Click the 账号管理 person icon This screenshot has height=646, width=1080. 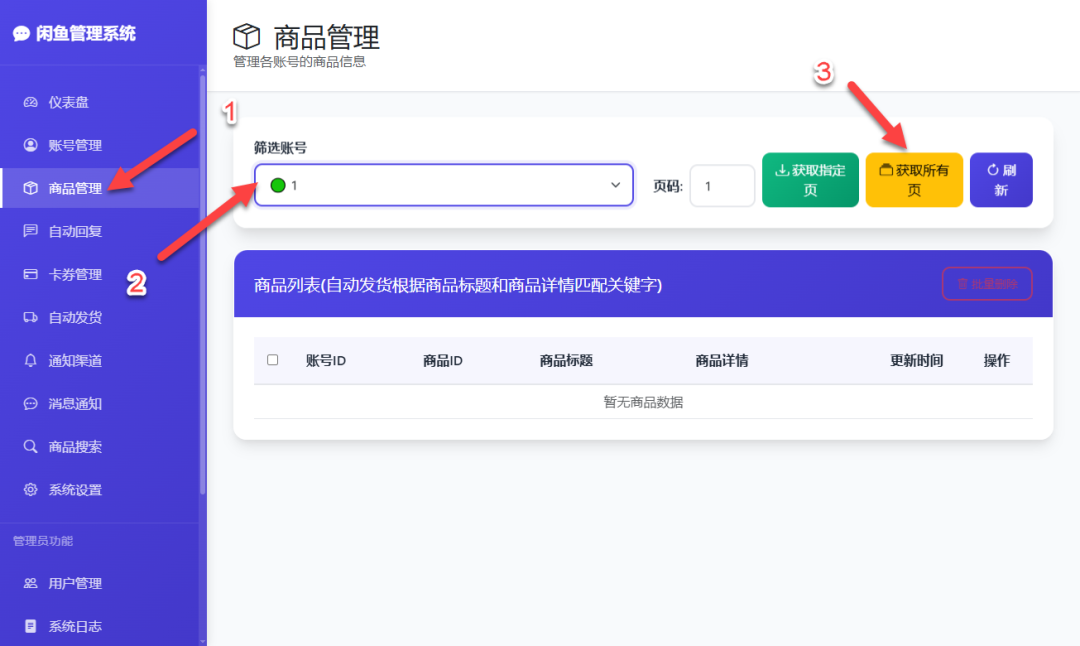tap(30, 145)
